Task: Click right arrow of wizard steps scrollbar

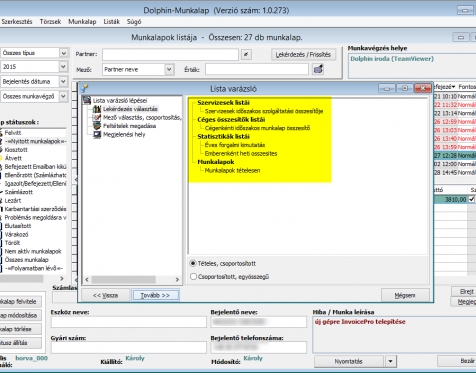Action: (x=177, y=280)
